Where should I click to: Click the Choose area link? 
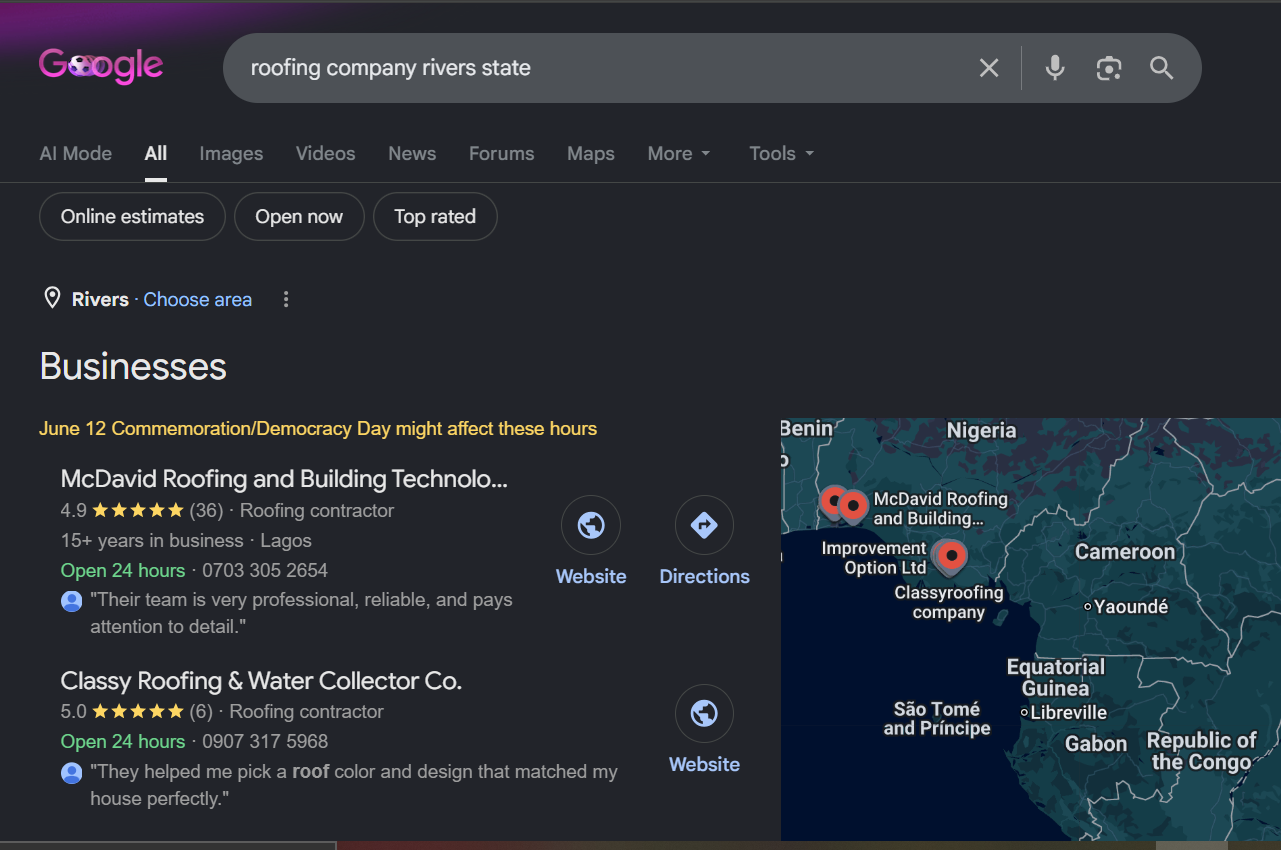[198, 299]
